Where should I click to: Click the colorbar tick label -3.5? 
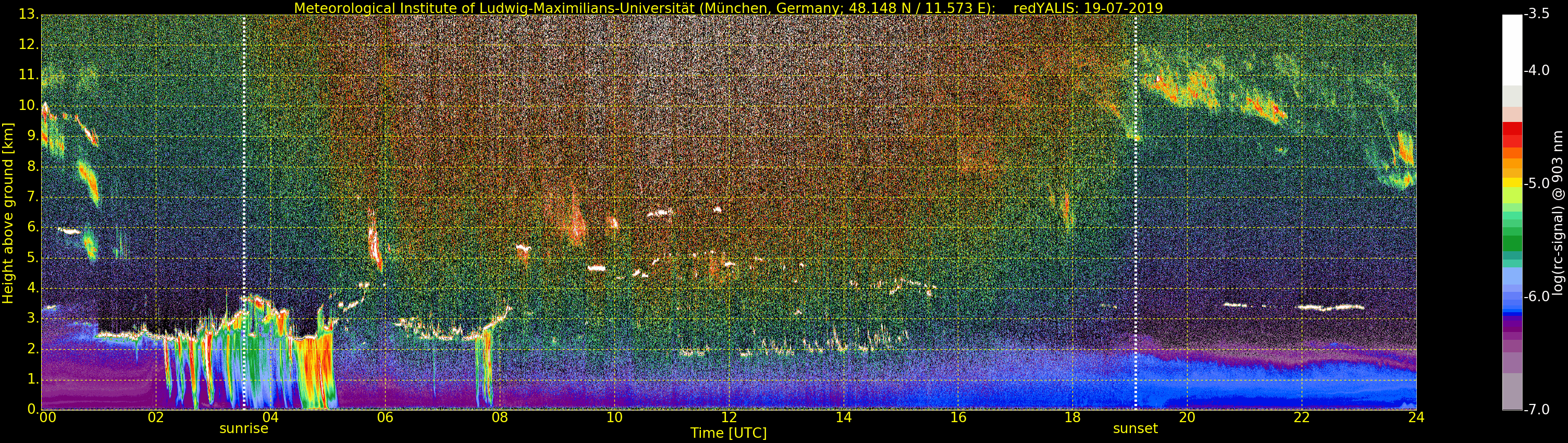pos(1536,15)
